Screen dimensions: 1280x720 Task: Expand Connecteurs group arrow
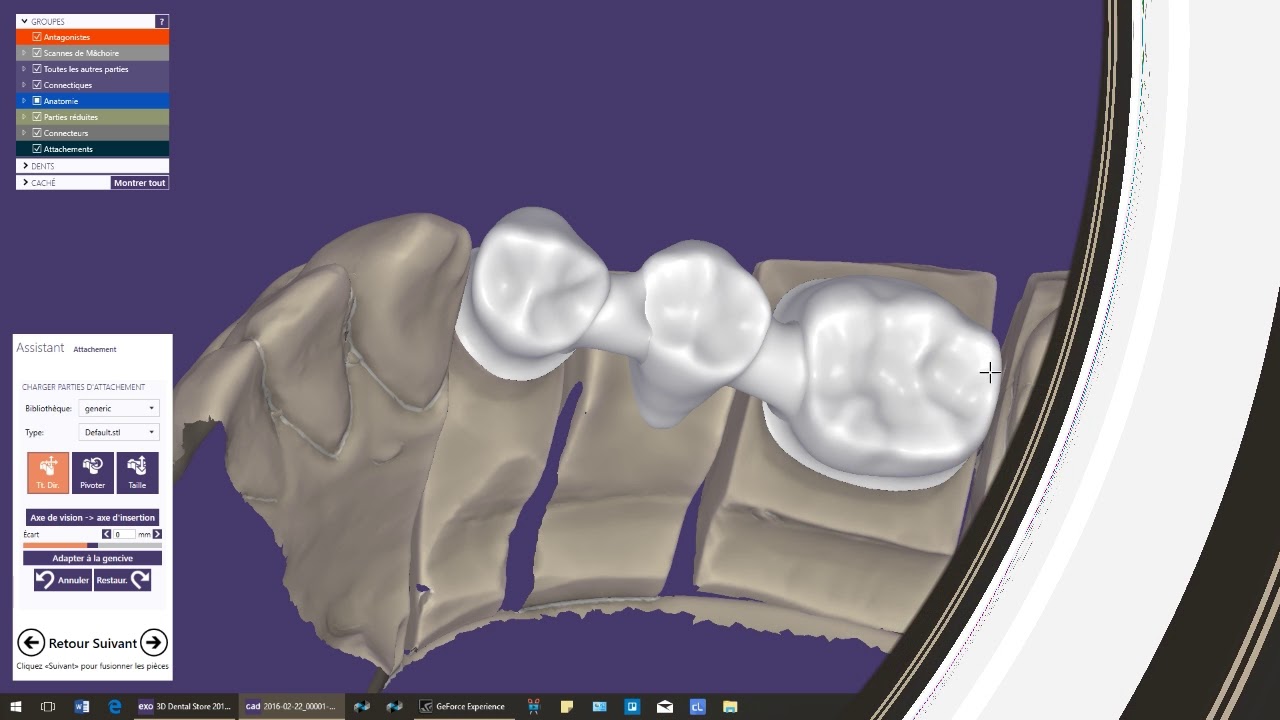click(x=24, y=133)
